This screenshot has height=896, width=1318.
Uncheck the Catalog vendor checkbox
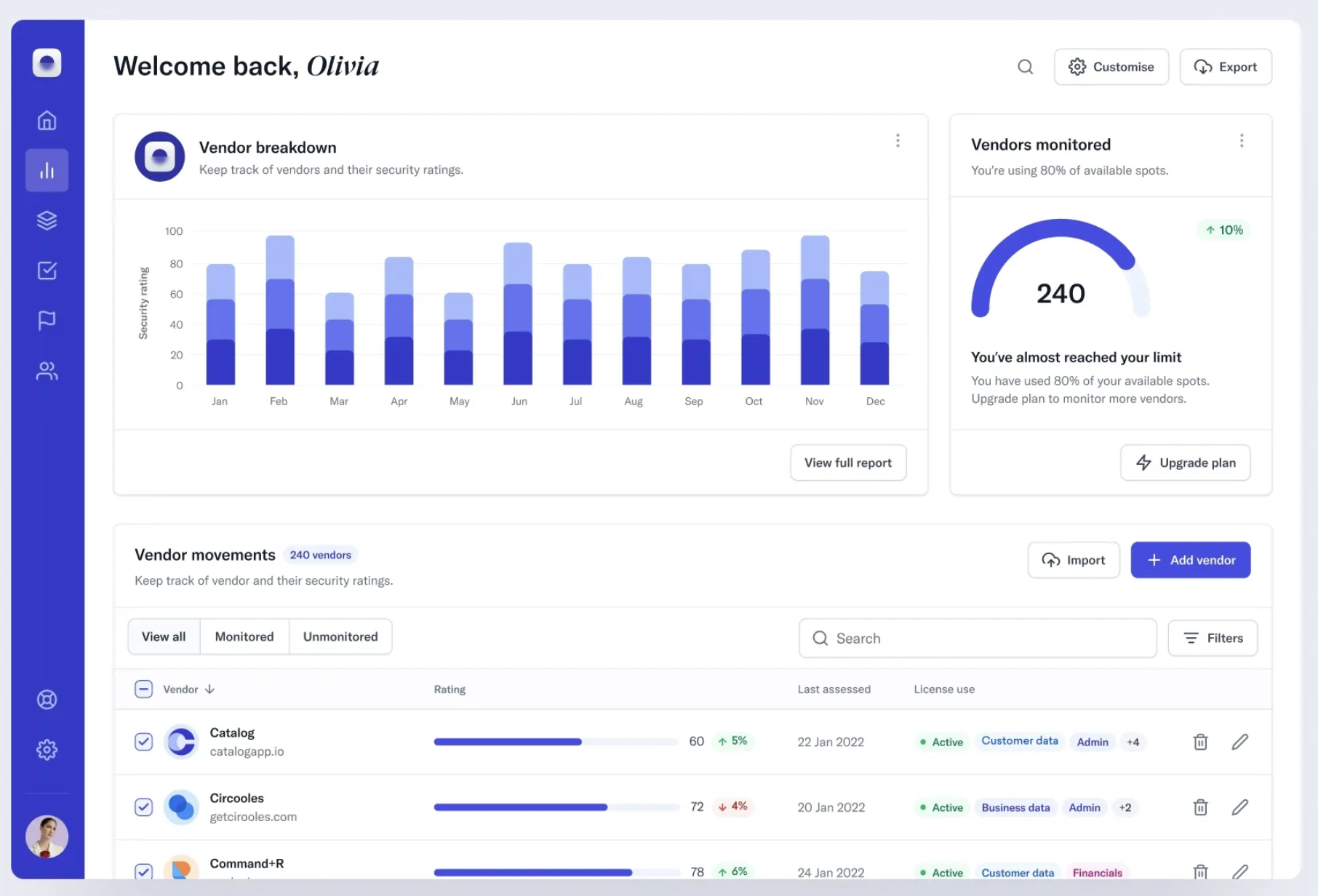[x=143, y=742]
